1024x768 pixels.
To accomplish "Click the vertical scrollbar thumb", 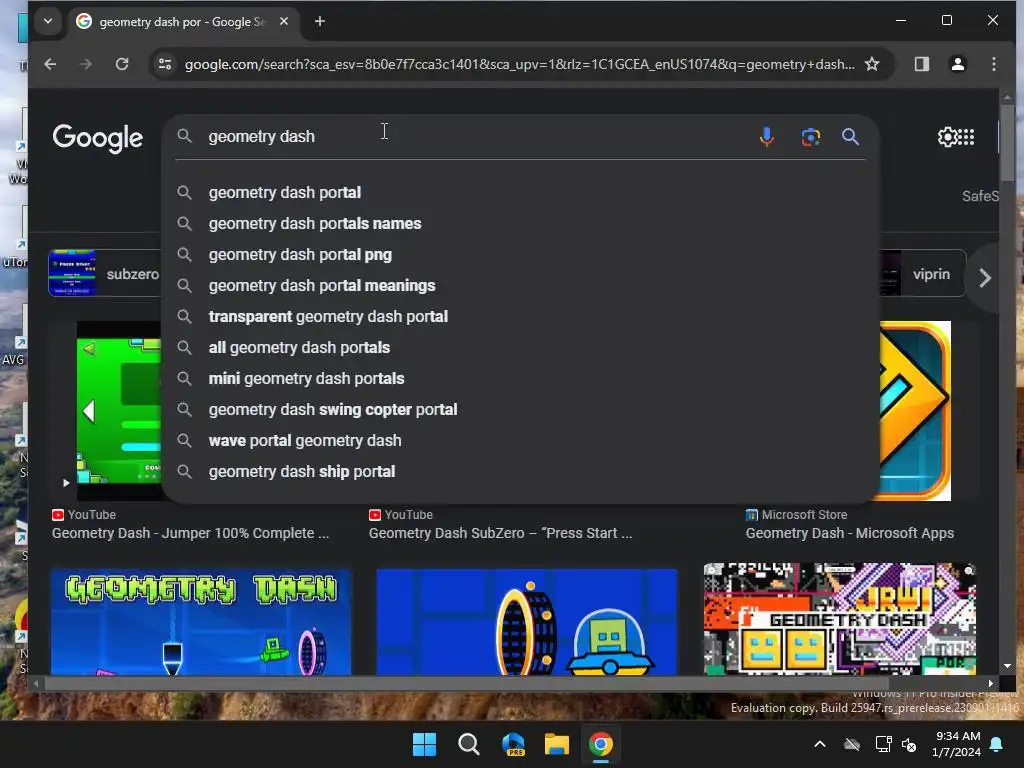I will click(1007, 144).
